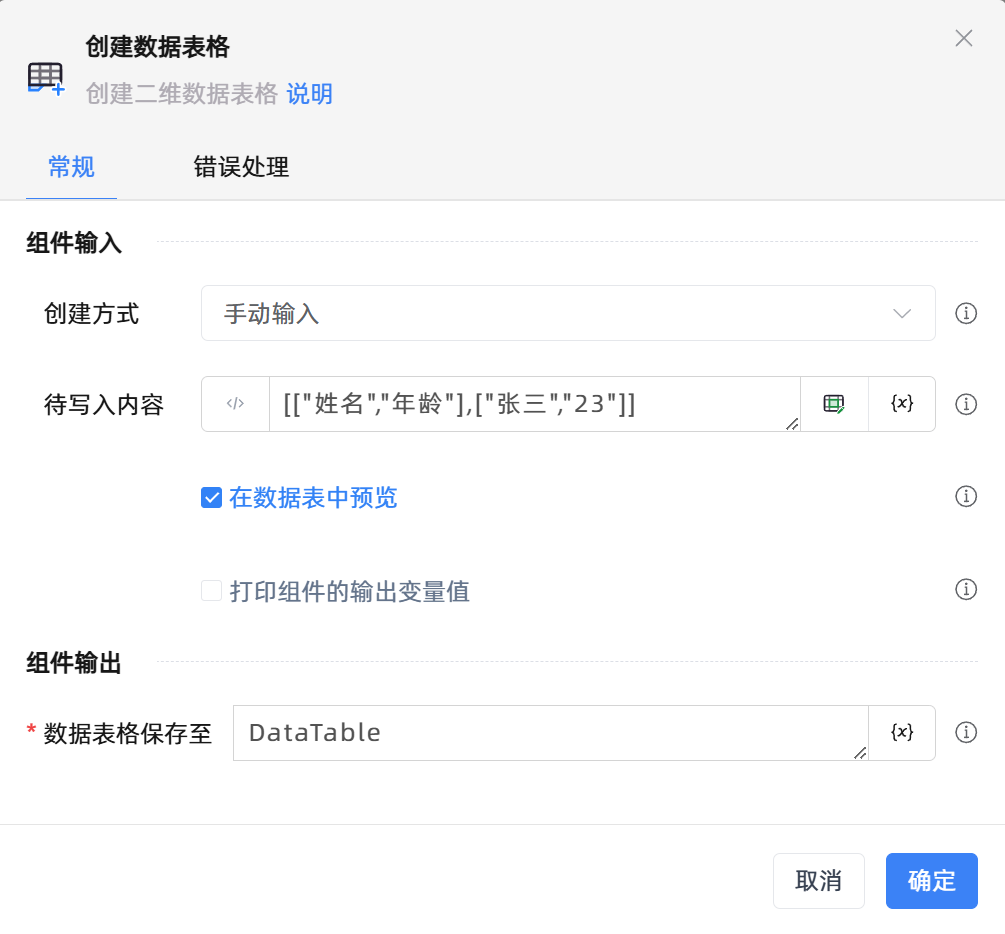Click the 在数据表中预览 label
The width and height of the screenshot is (1005, 934).
point(313,497)
